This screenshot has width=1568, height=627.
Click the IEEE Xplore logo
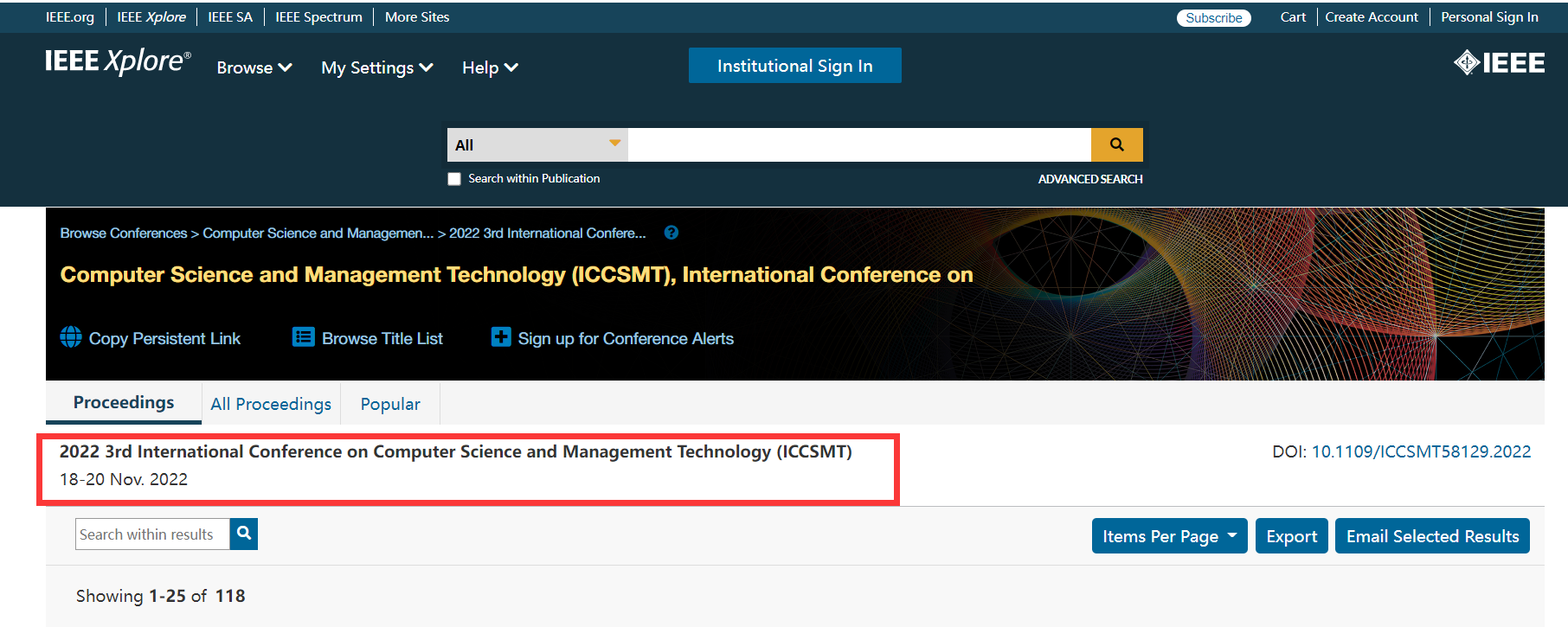click(118, 61)
